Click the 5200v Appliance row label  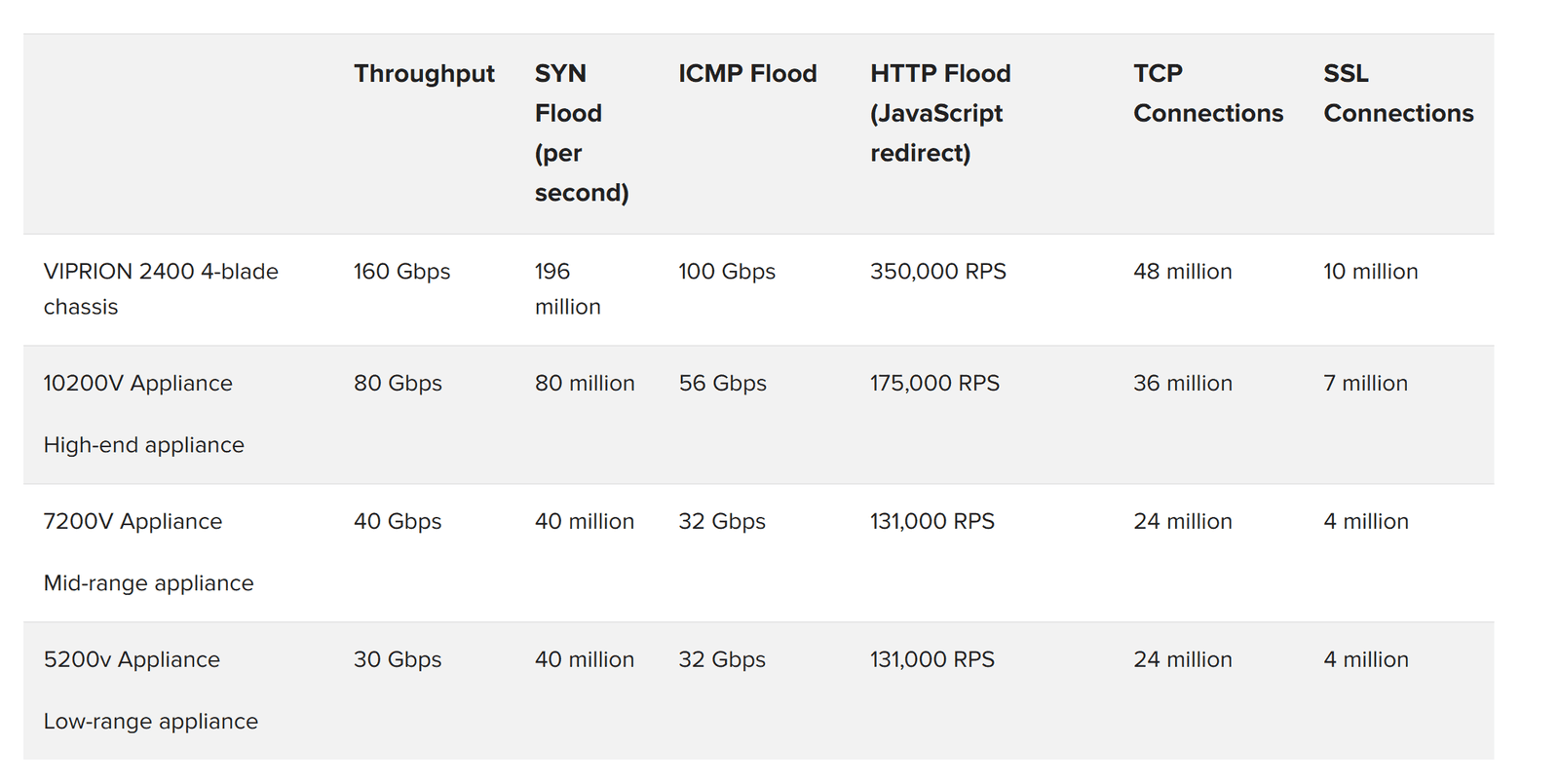[132, 659]
